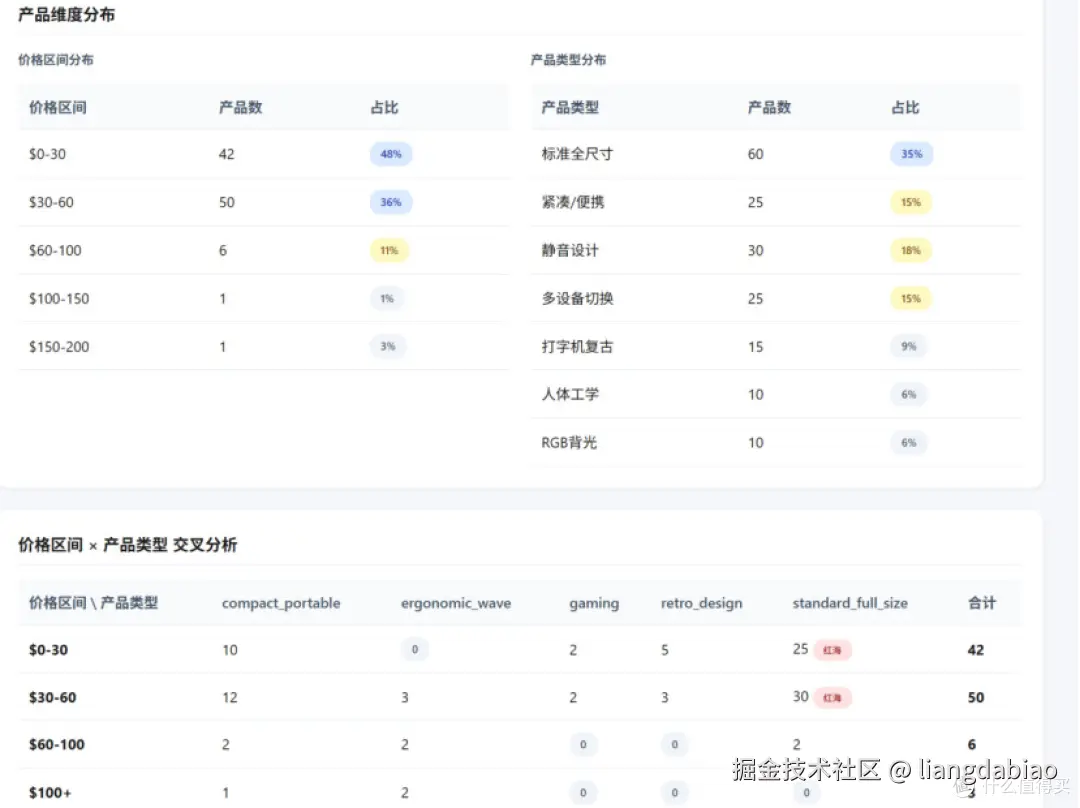Select the 打字机复古 product type

(x=577, y=346)
